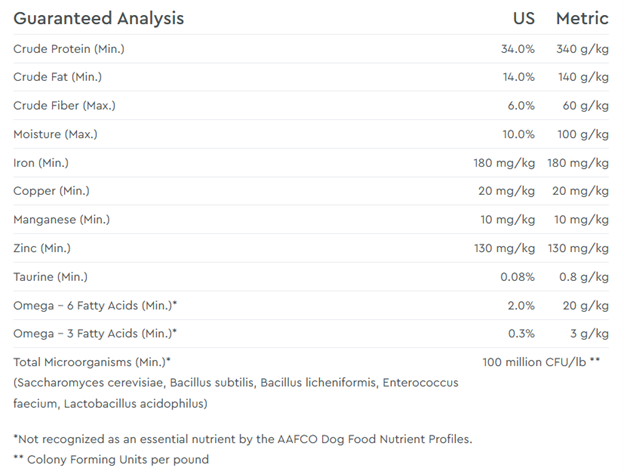Click the Guaranteed Analysis heading
Screen dimensions: 624x471
(x=98, y=19)
